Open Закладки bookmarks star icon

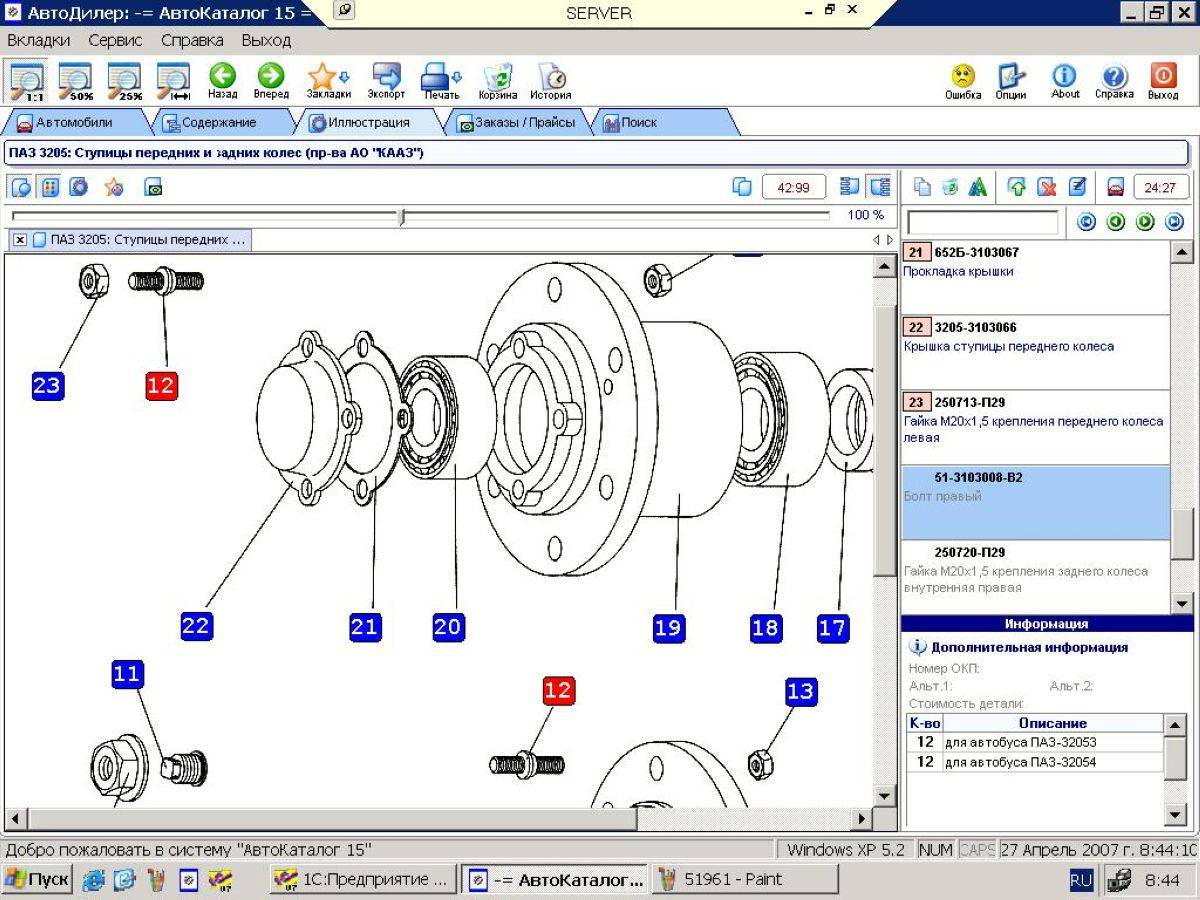click(321, 76)
